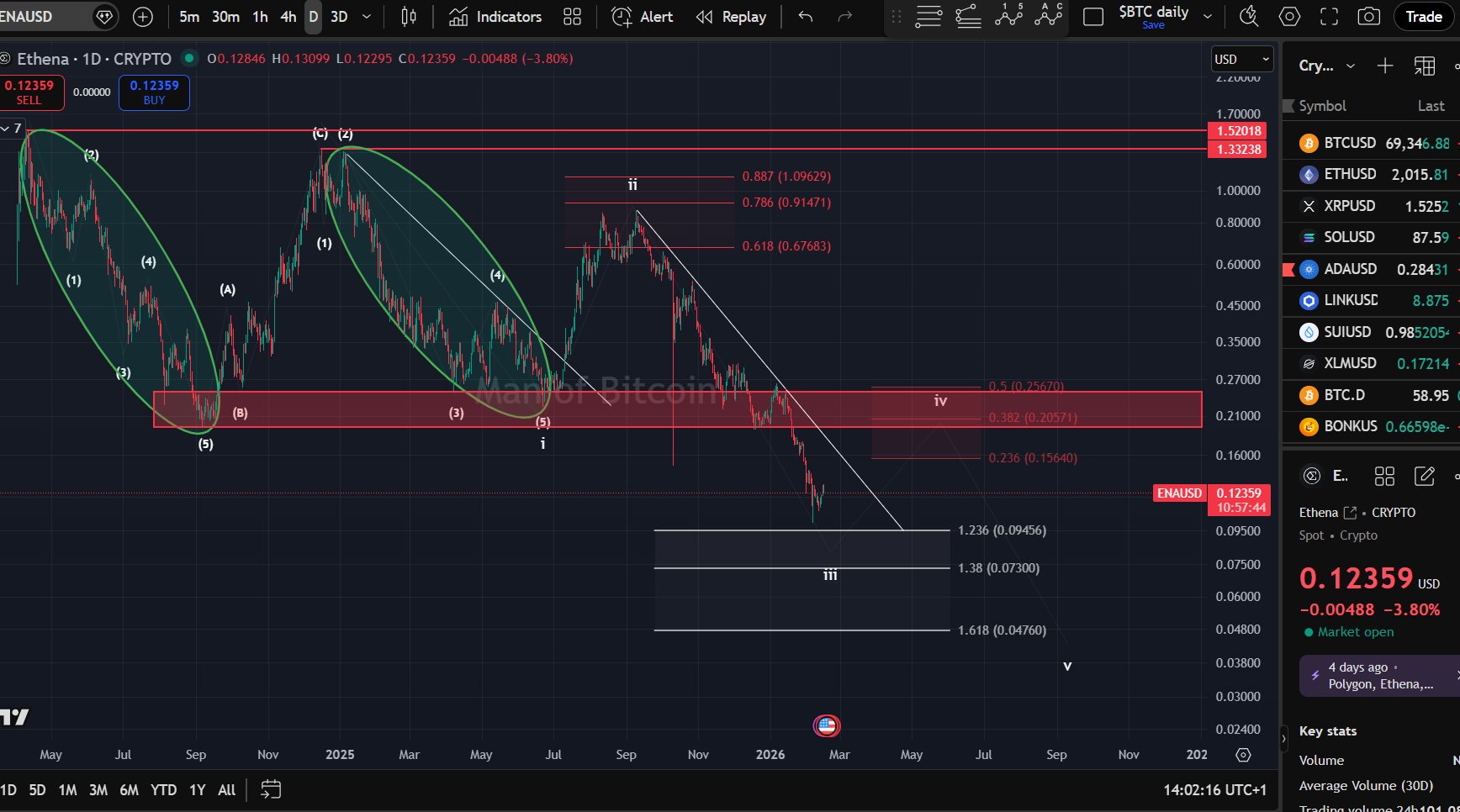Sort watchlist by Symbol column header
This screenshot has width=1460, height=812.
pyautogui.click(x=1322, y=106)
